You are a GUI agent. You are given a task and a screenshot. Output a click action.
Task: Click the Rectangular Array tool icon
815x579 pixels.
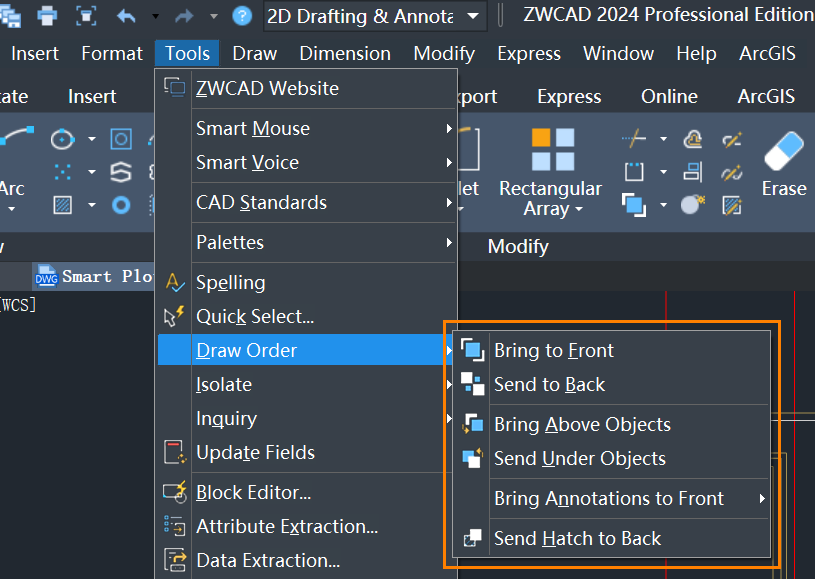(553, 150)
